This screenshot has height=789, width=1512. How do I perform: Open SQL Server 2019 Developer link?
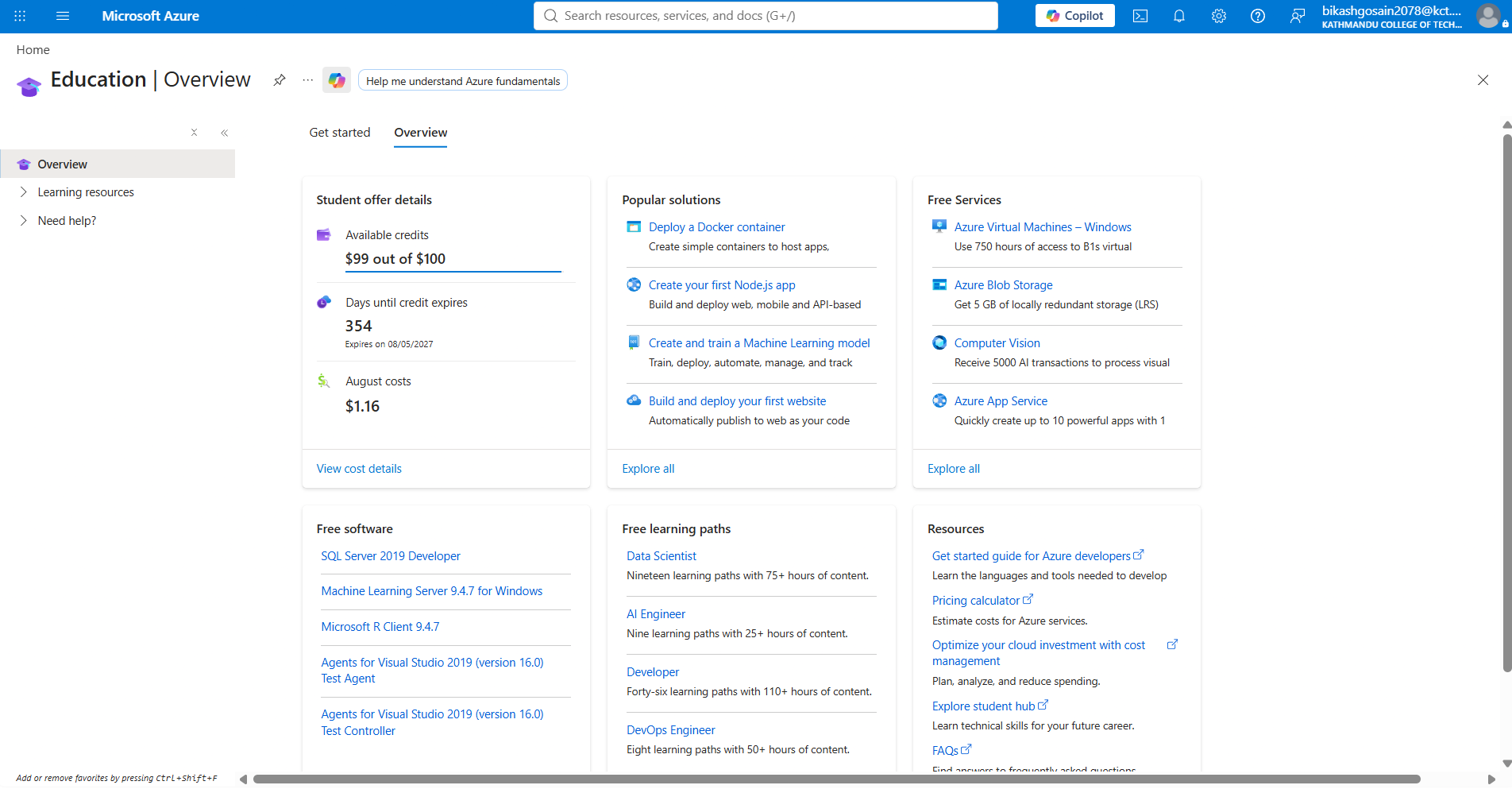[x=391, y=556]
